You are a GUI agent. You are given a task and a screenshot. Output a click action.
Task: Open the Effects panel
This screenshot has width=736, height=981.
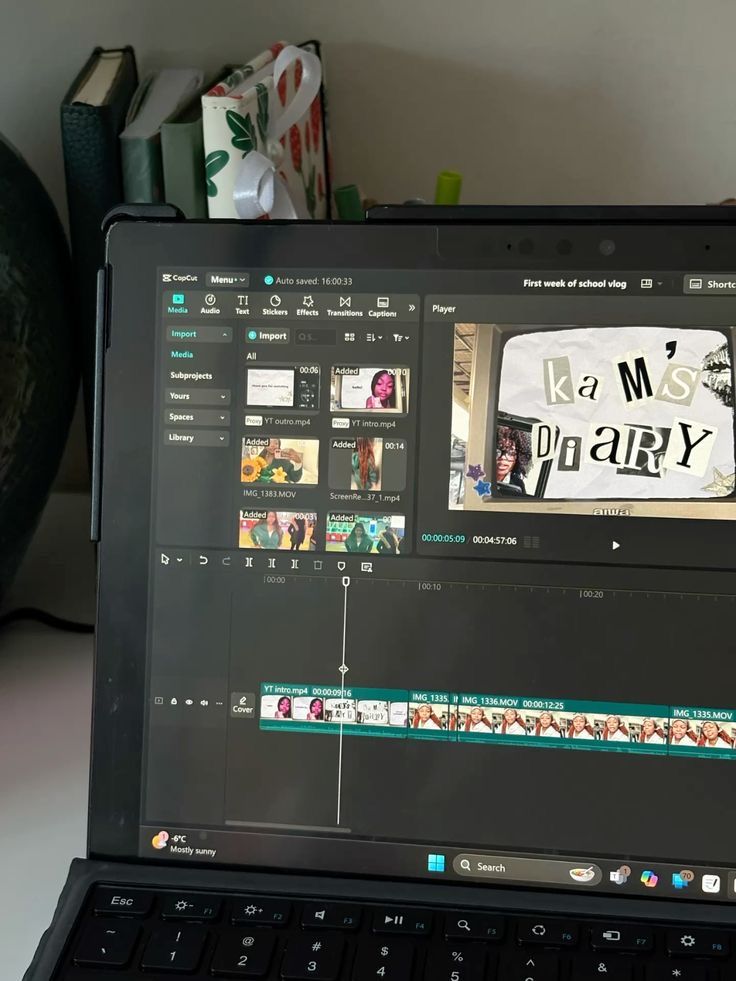tap(307, 306)
